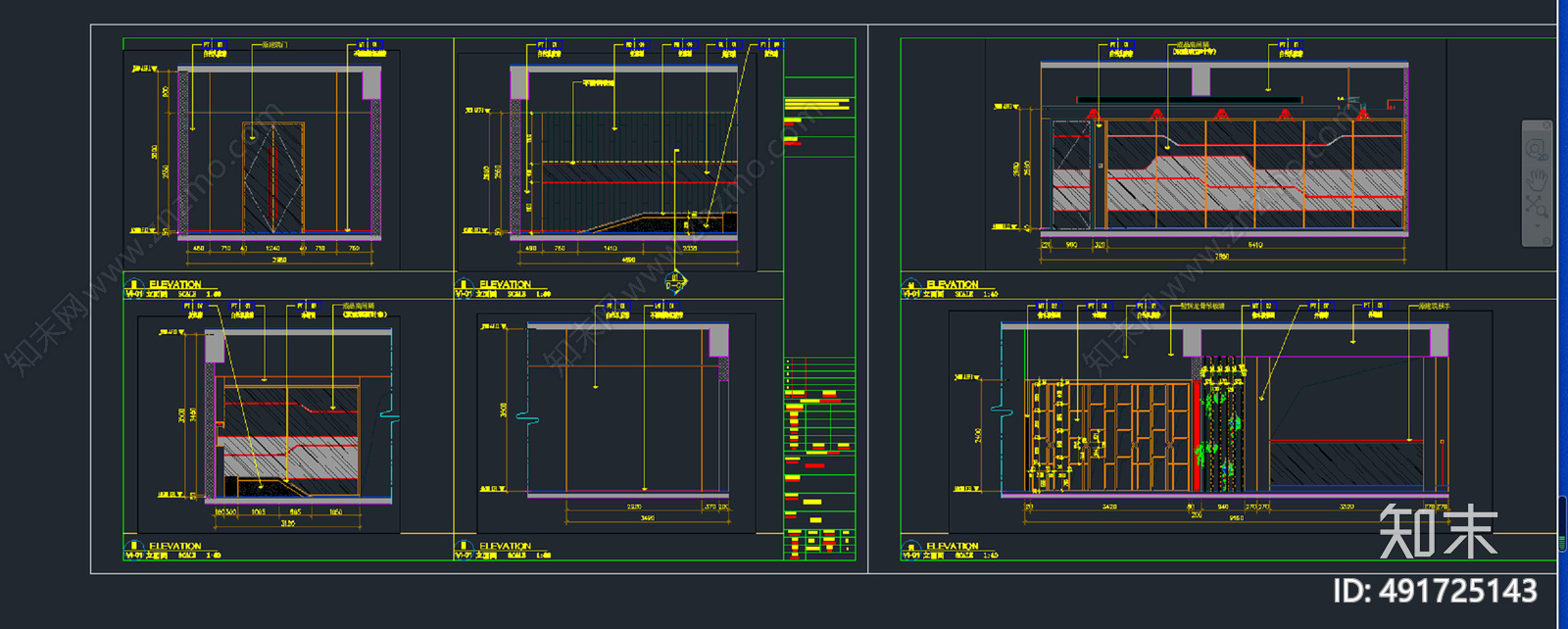This screenshot has width=1568, height=629.
Task: Click the vertical scrollbar thumb
Action: (1562, 525)
